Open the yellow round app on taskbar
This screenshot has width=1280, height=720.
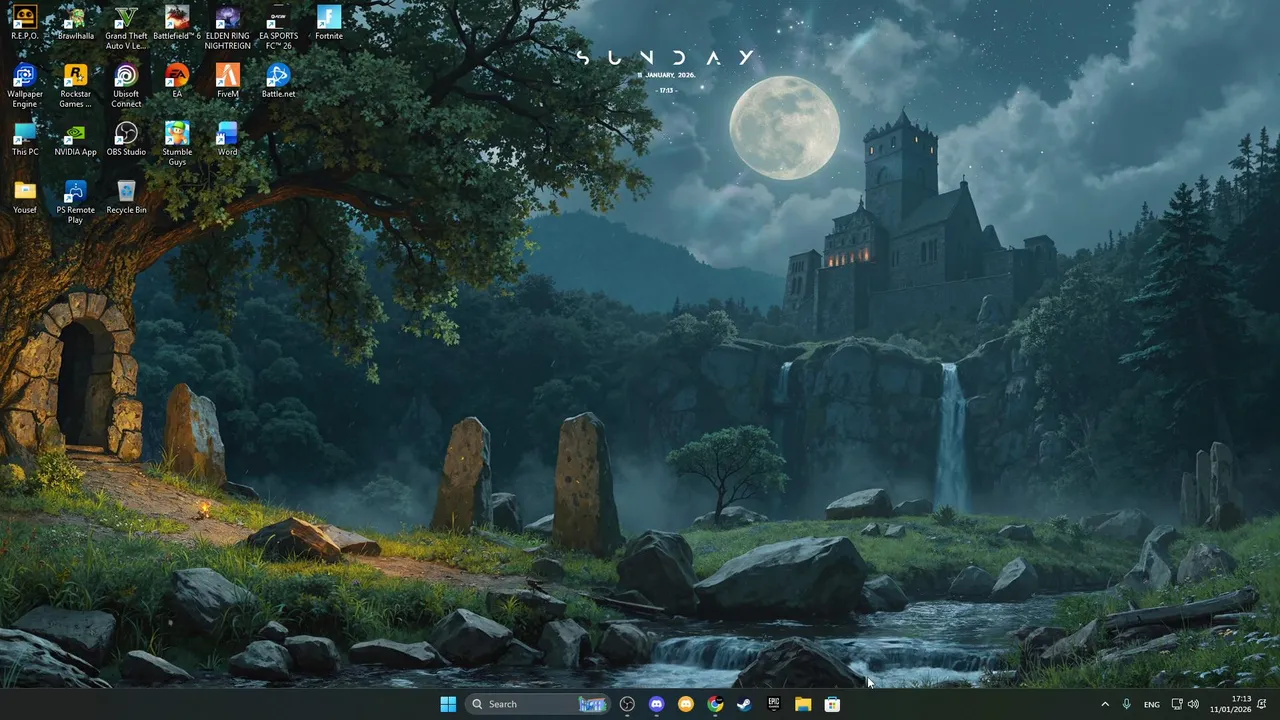pyautogui.click(x=685, y=704)
